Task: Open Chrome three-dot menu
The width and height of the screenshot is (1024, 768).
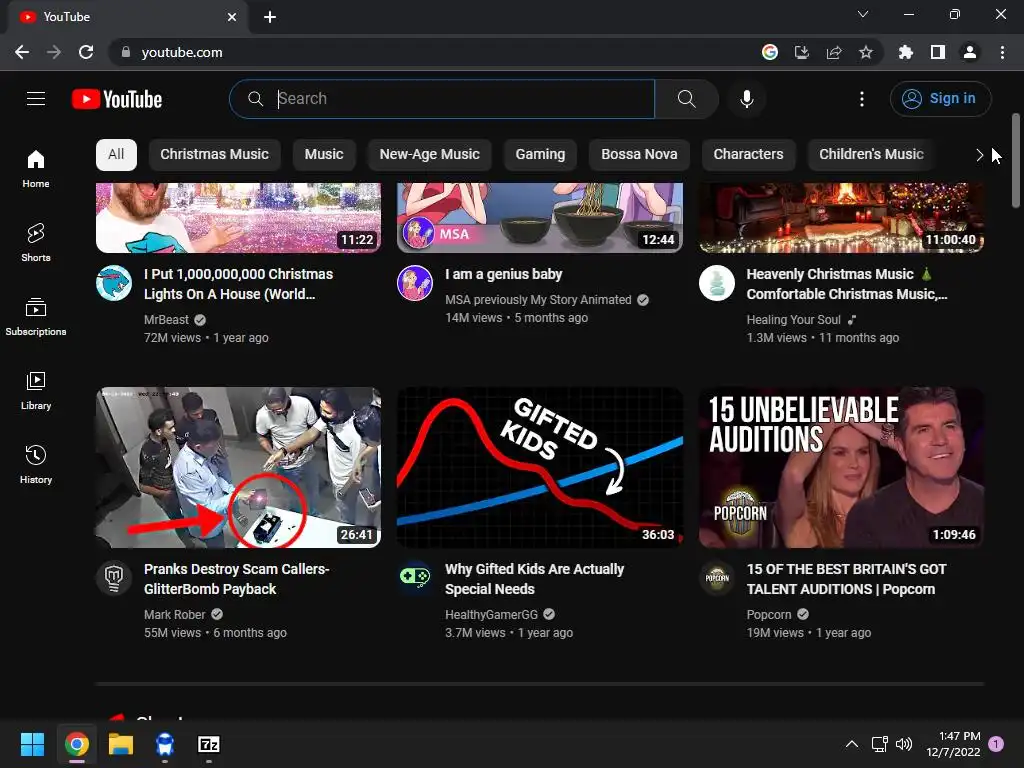Action: [1002, 52]
